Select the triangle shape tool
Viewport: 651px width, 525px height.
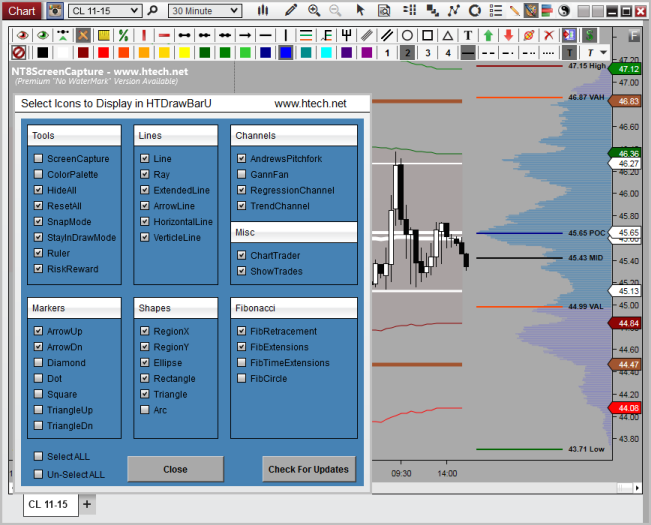[x=448, y=35]
